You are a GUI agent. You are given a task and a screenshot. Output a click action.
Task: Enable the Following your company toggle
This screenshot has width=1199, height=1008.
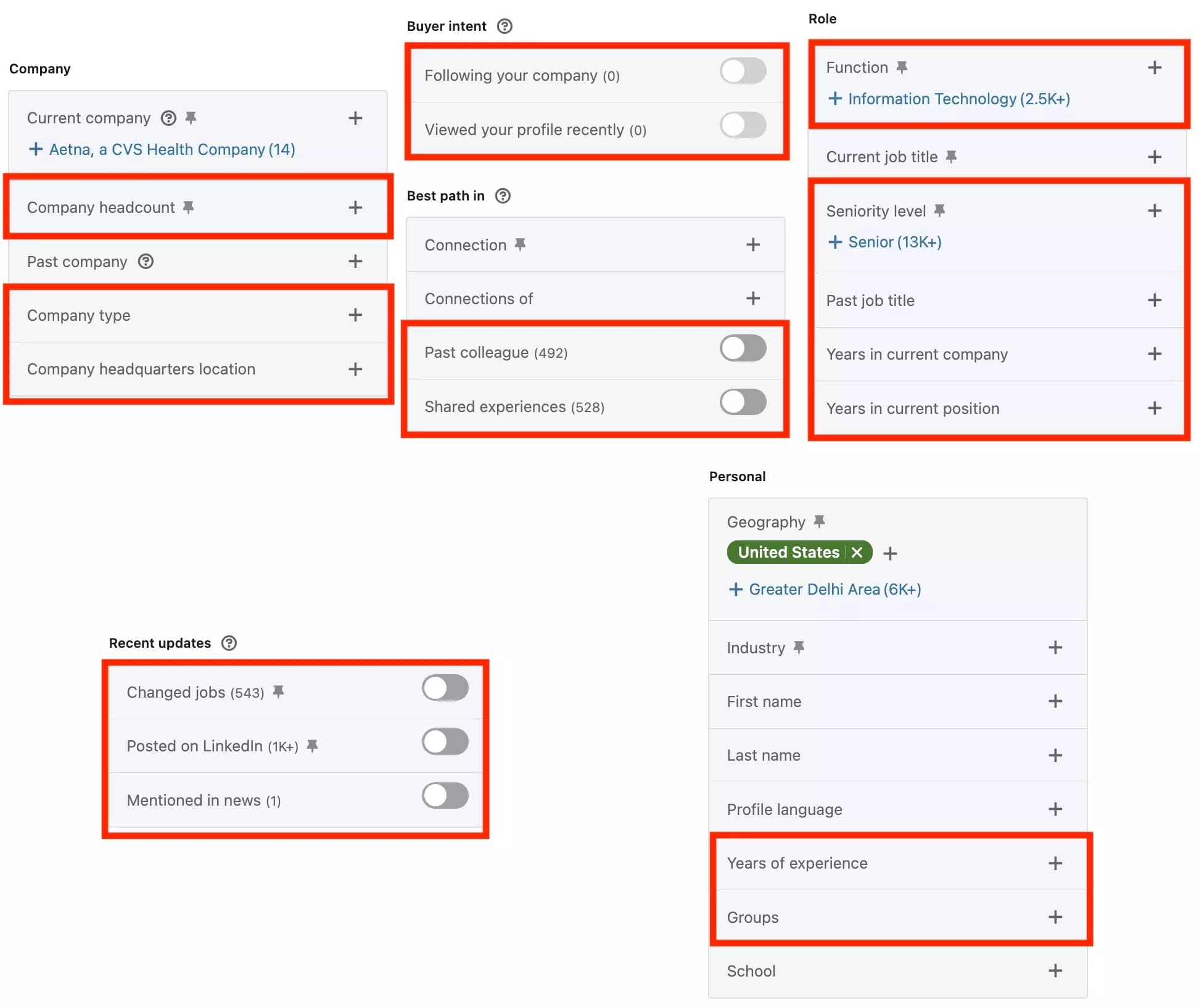(x=743, y=71)
